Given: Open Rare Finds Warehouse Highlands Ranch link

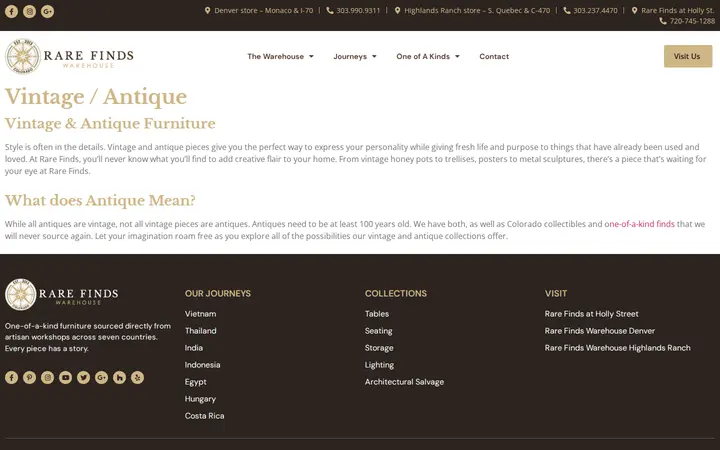Looking at the screenshot, I should click(x=618, y=348).
